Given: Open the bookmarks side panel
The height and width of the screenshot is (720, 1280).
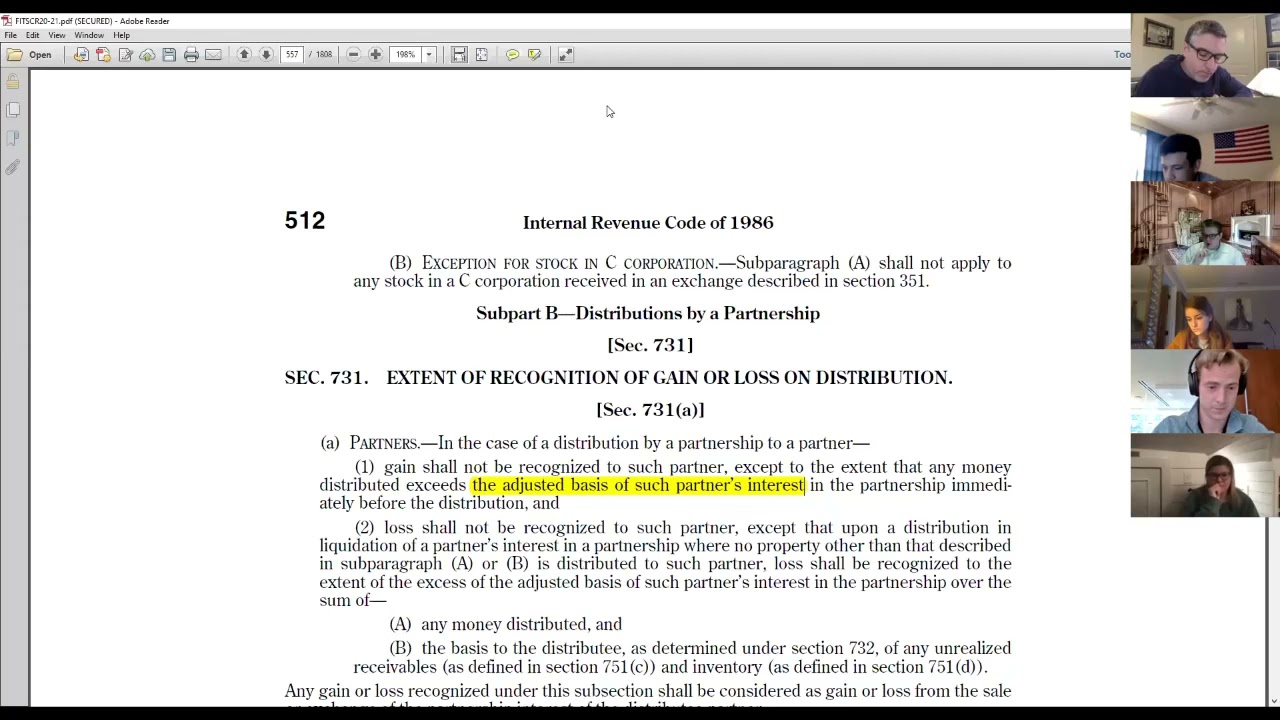Looking at the screenshot, I should (x=13, y=138).
